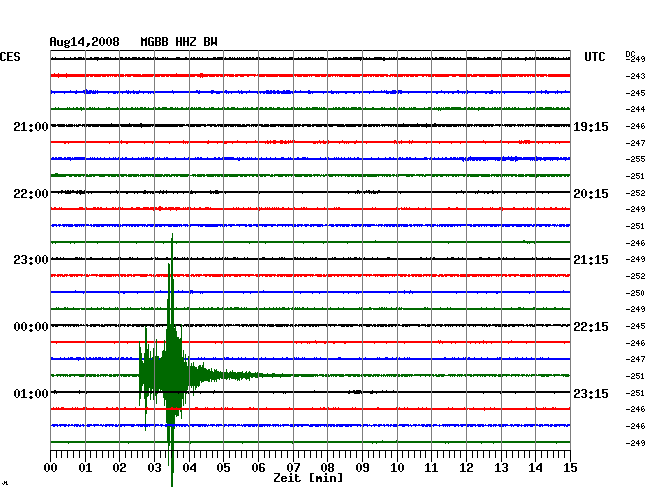Click minute tick label 11
The image size is (650, 494).
(x=432, y=468)
